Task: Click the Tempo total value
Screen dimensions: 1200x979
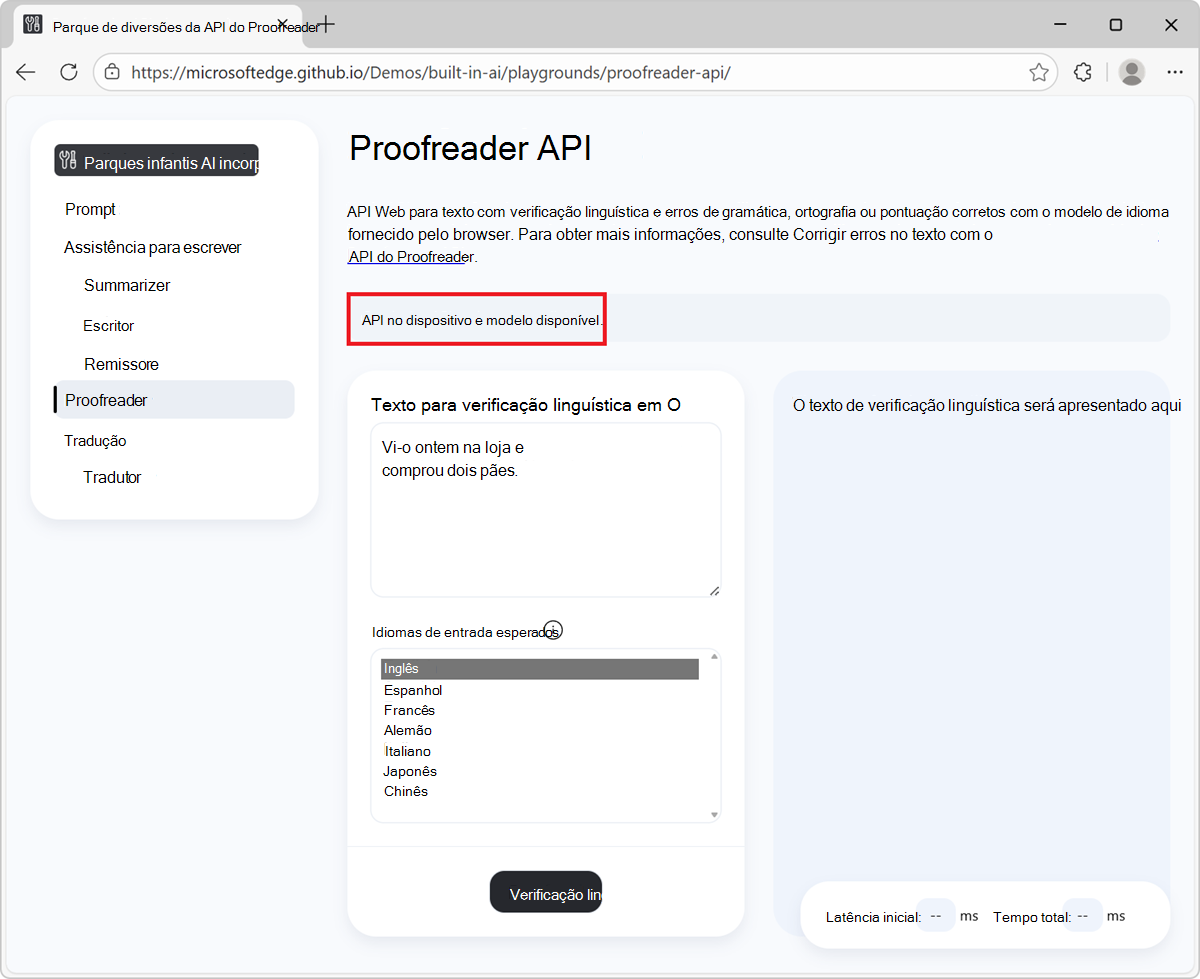Action: 1083,915
